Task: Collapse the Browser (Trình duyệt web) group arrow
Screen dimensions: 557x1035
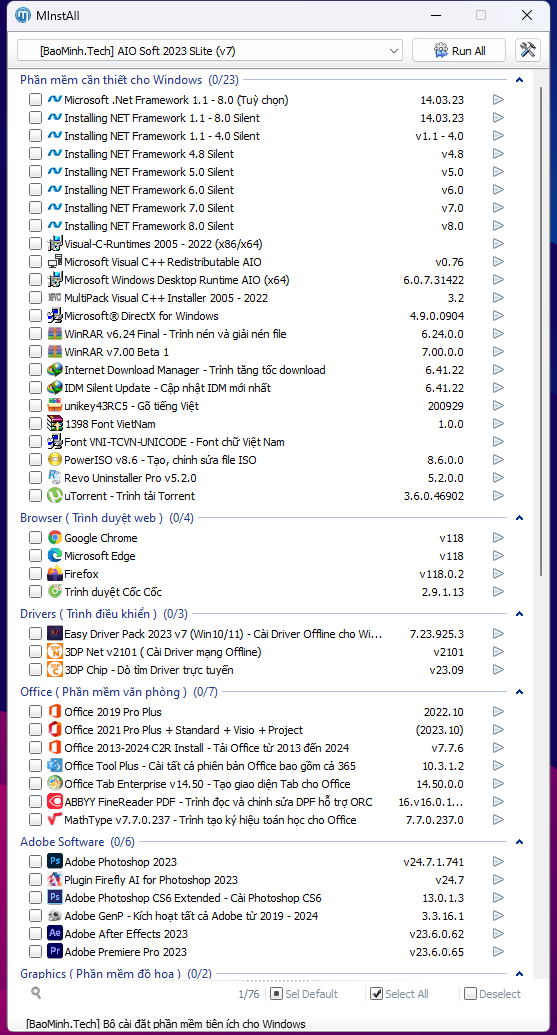Action: click(x=519, y=518)
